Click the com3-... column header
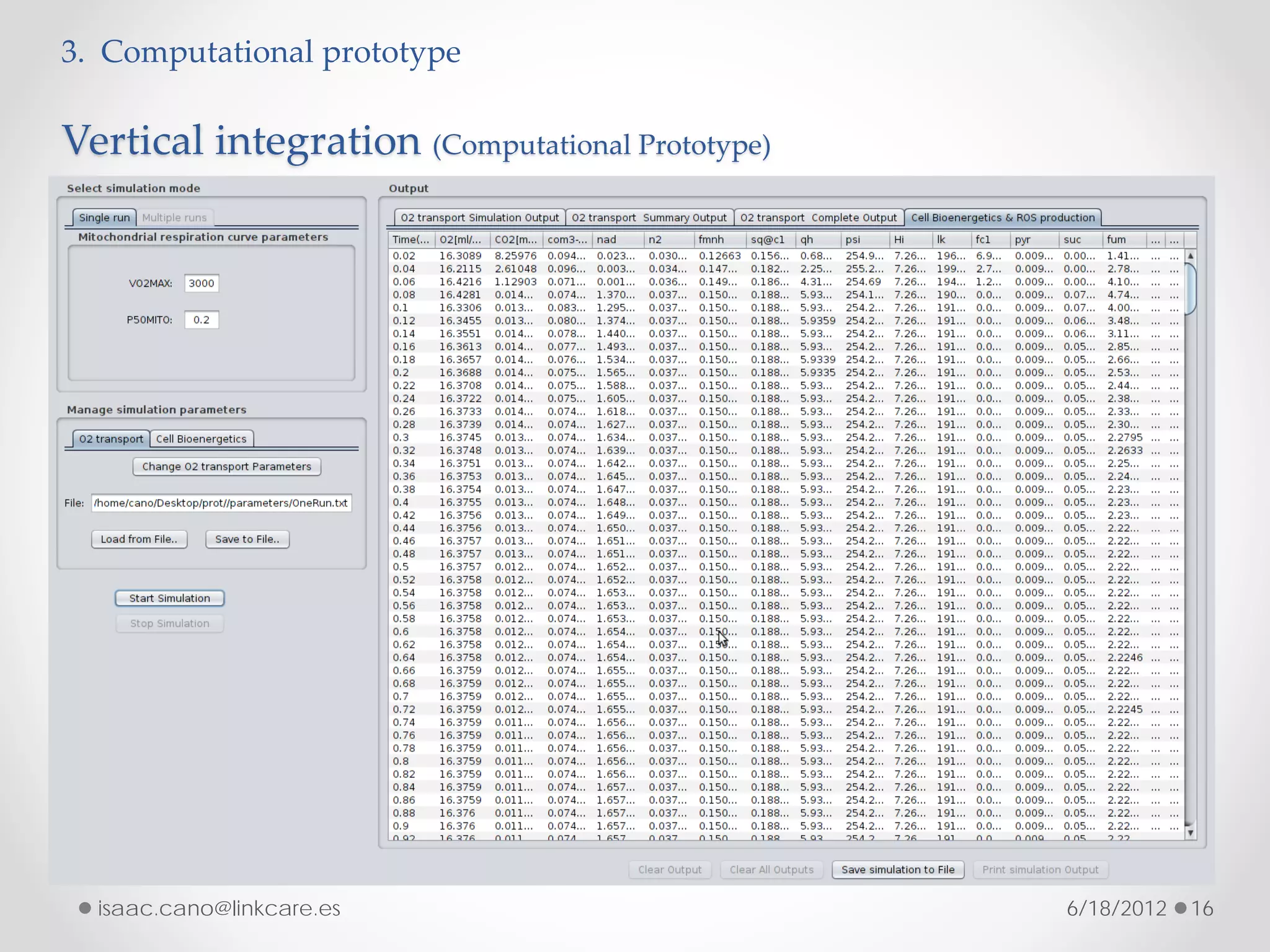 click(567, 240)
